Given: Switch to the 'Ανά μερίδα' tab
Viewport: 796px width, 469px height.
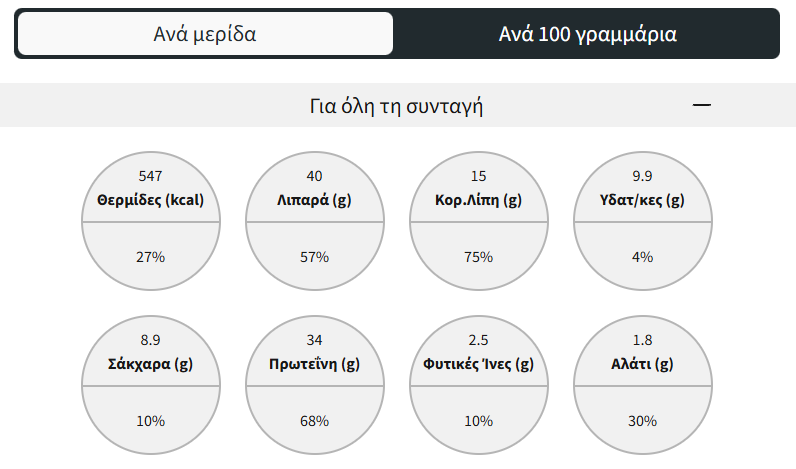Looking at the screenshot, I should tap(205, 34).
